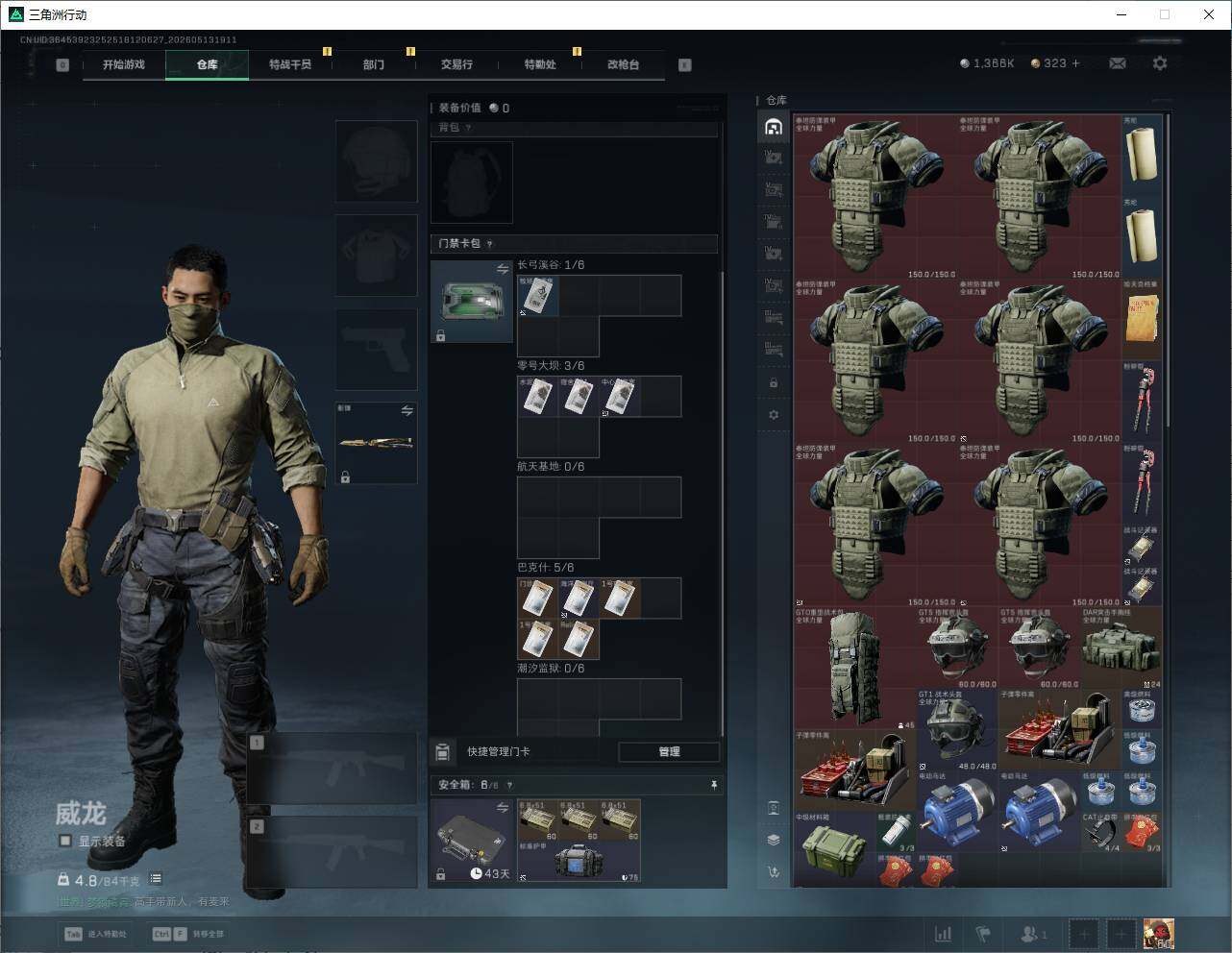This screenshot has height=953, width=1232.
Task: Switch to the 改枪台 tab
Action: coord(623,64)
